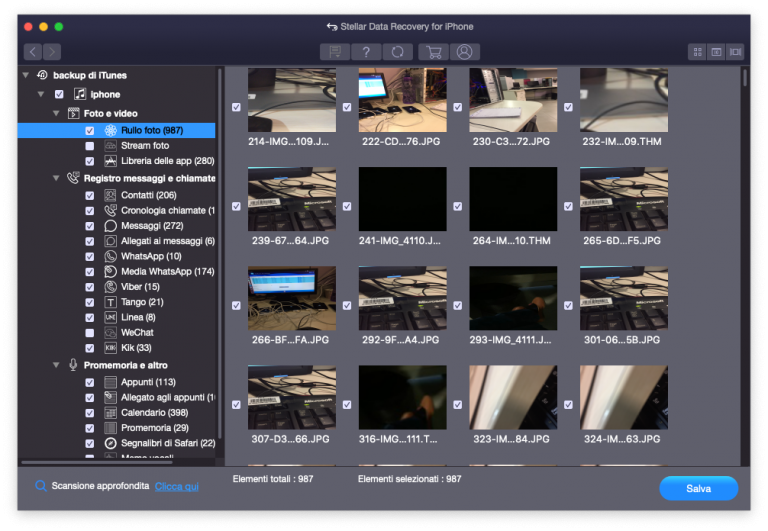This screenshot has width=768, height=531.
Task: Open Viber (15) category
Action: (x=140, y=287)
